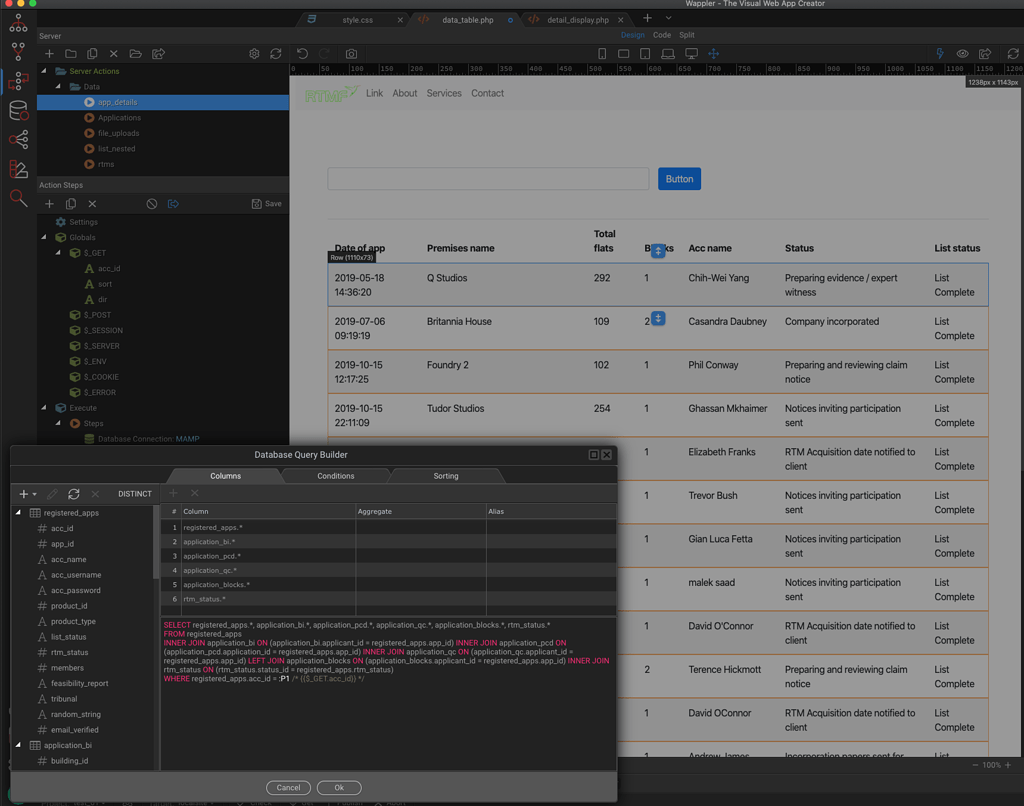Open the Database Manager sidebar icon
Image resolution: width=1024 pixels, height=806 pixels.
pyautogui.click(x=18, y=111)
